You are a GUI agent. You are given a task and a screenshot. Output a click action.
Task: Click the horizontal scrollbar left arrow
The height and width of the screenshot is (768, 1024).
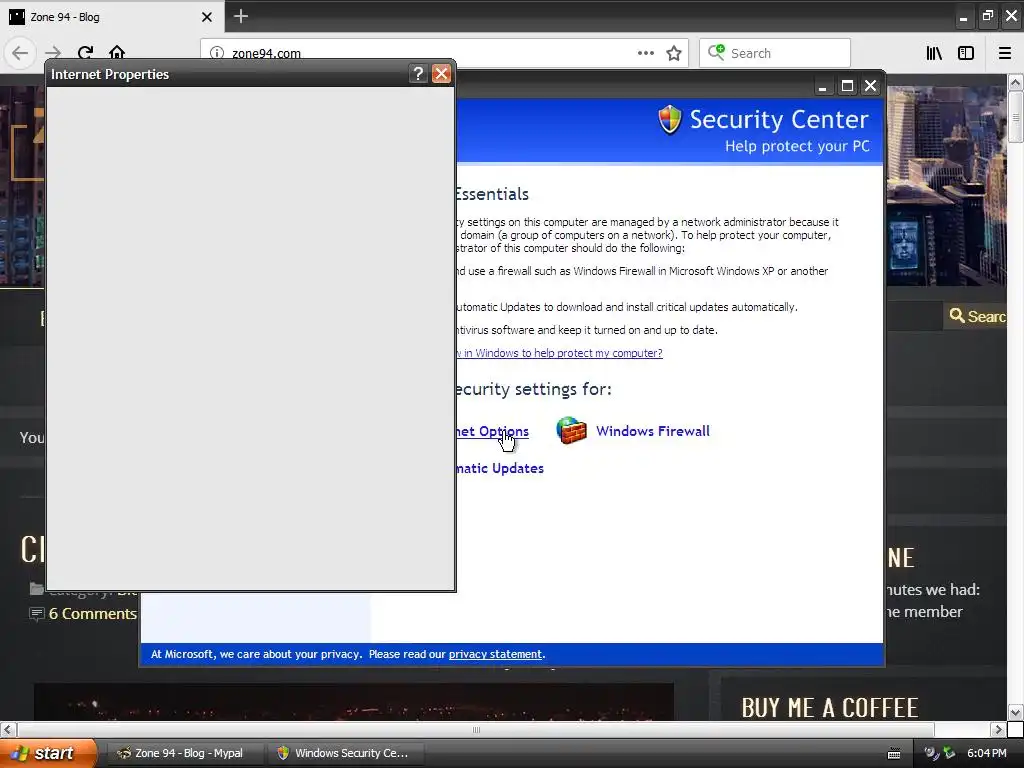pos(7,729)
